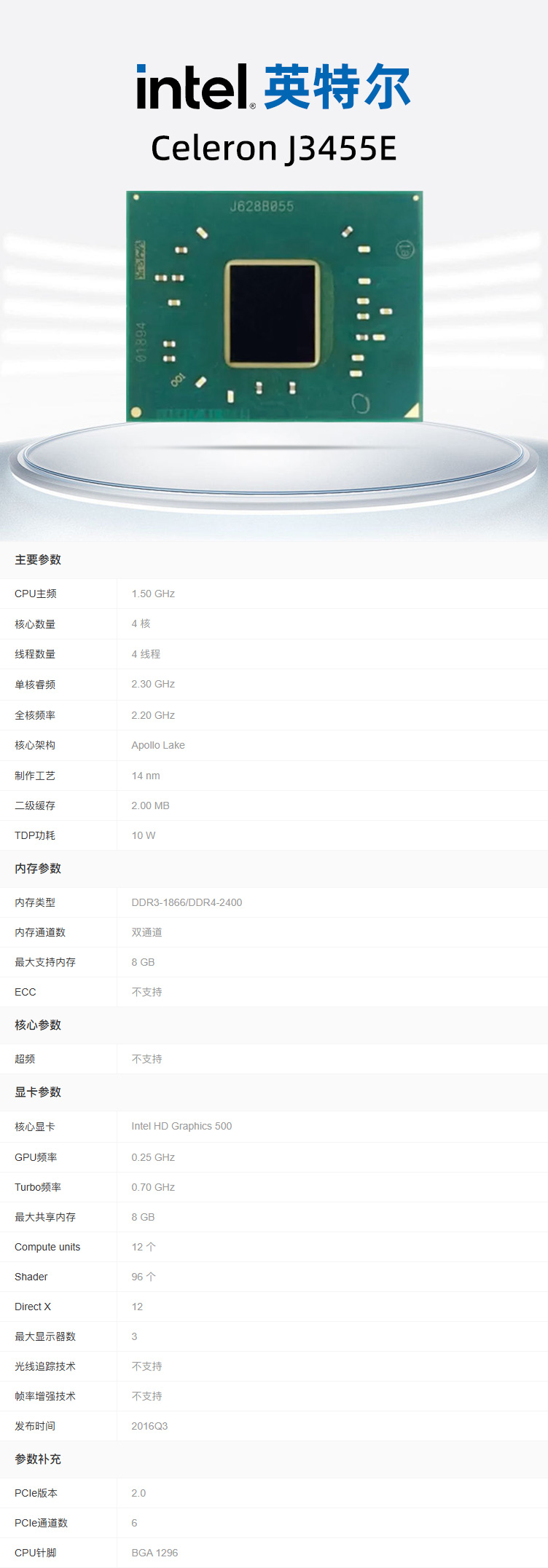Viewport: 548px width, 1568px height.
Task: Select the 96 个 value
Action: [x=144, y=1277]
